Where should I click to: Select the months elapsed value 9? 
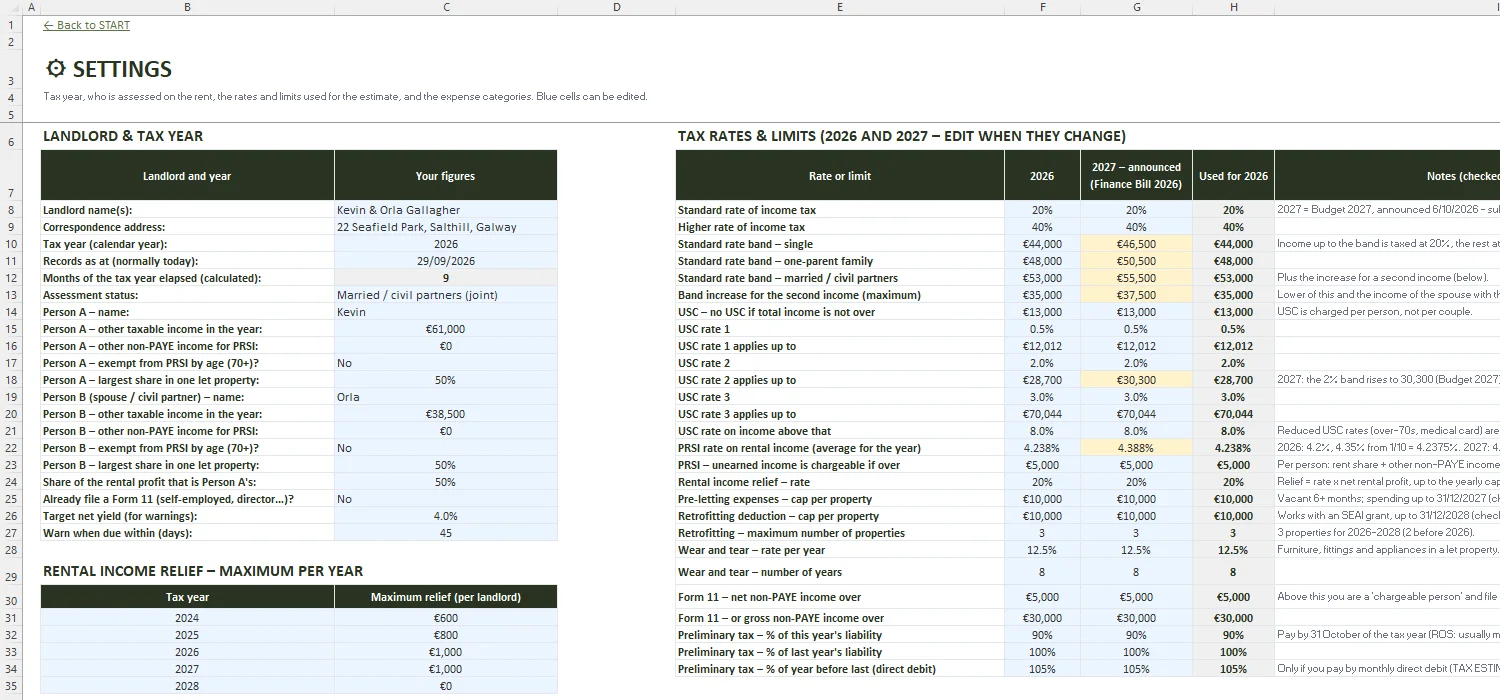pos(446,278)
